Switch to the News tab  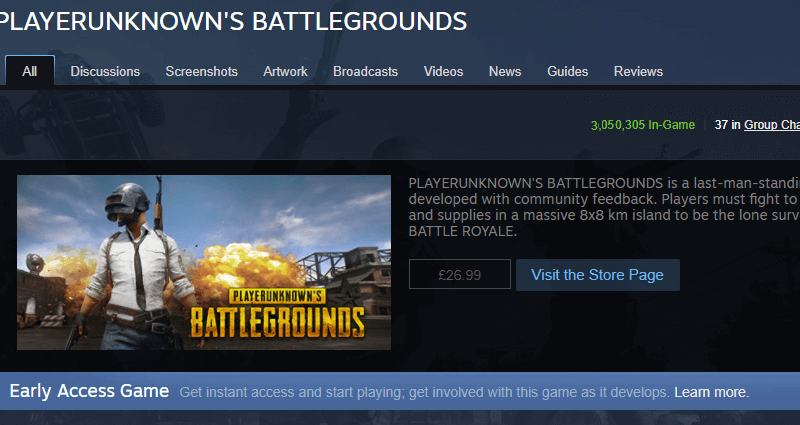coord(505,71)
